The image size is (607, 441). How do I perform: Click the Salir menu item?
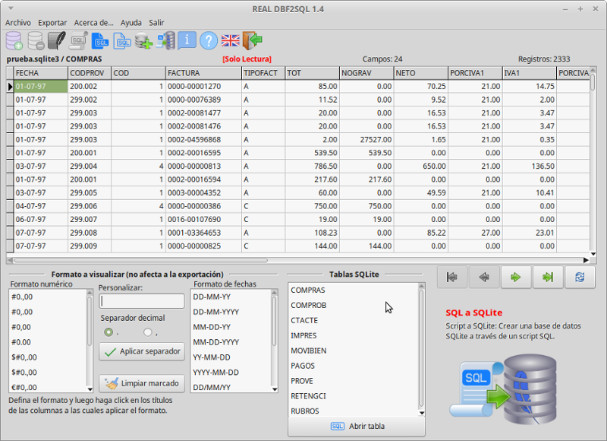[x=156, y=22]
